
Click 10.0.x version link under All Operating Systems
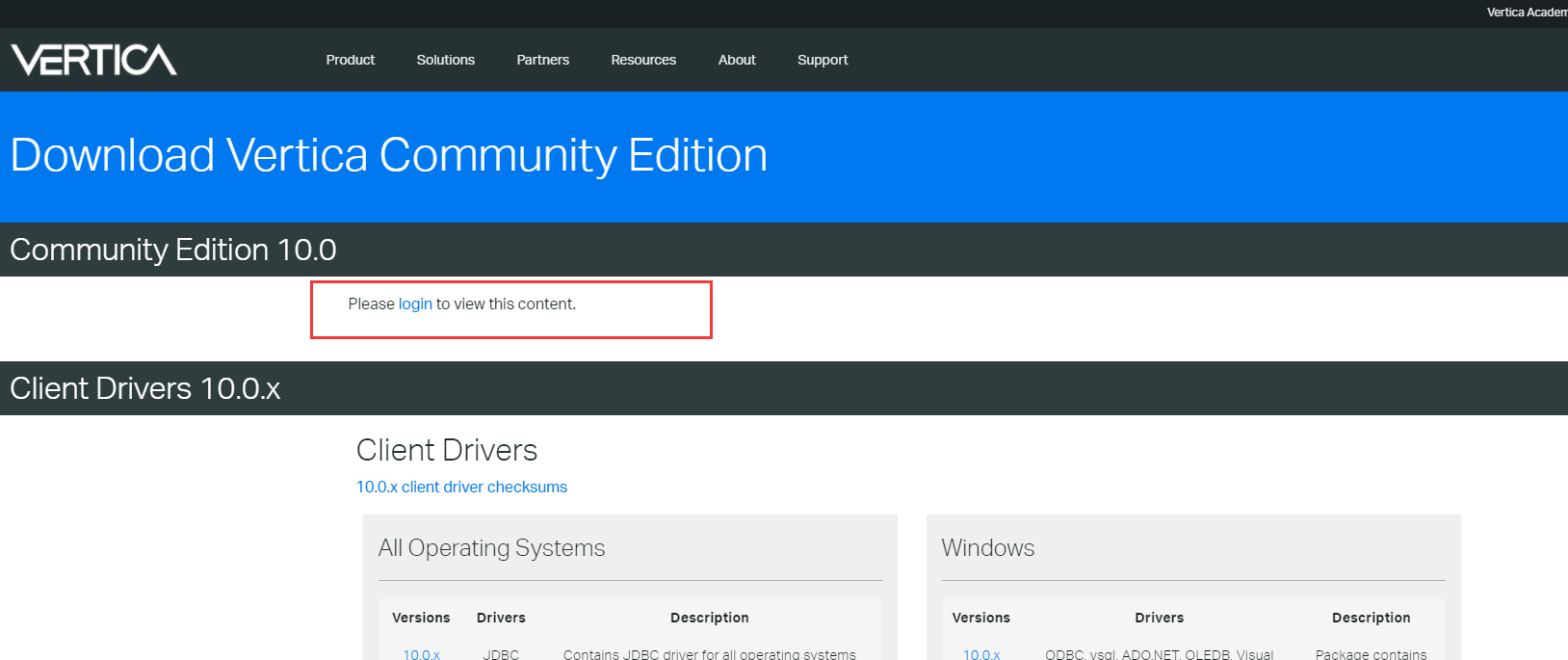tap(421, 654)
